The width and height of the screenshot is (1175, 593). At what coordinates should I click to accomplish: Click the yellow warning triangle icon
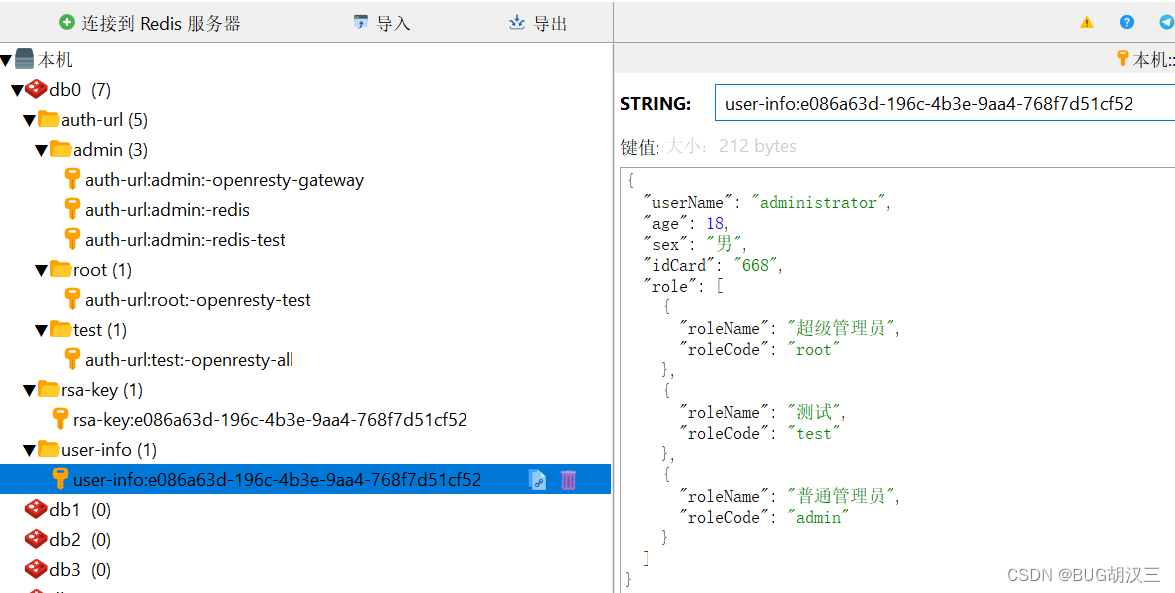[x=1087, y=22]
